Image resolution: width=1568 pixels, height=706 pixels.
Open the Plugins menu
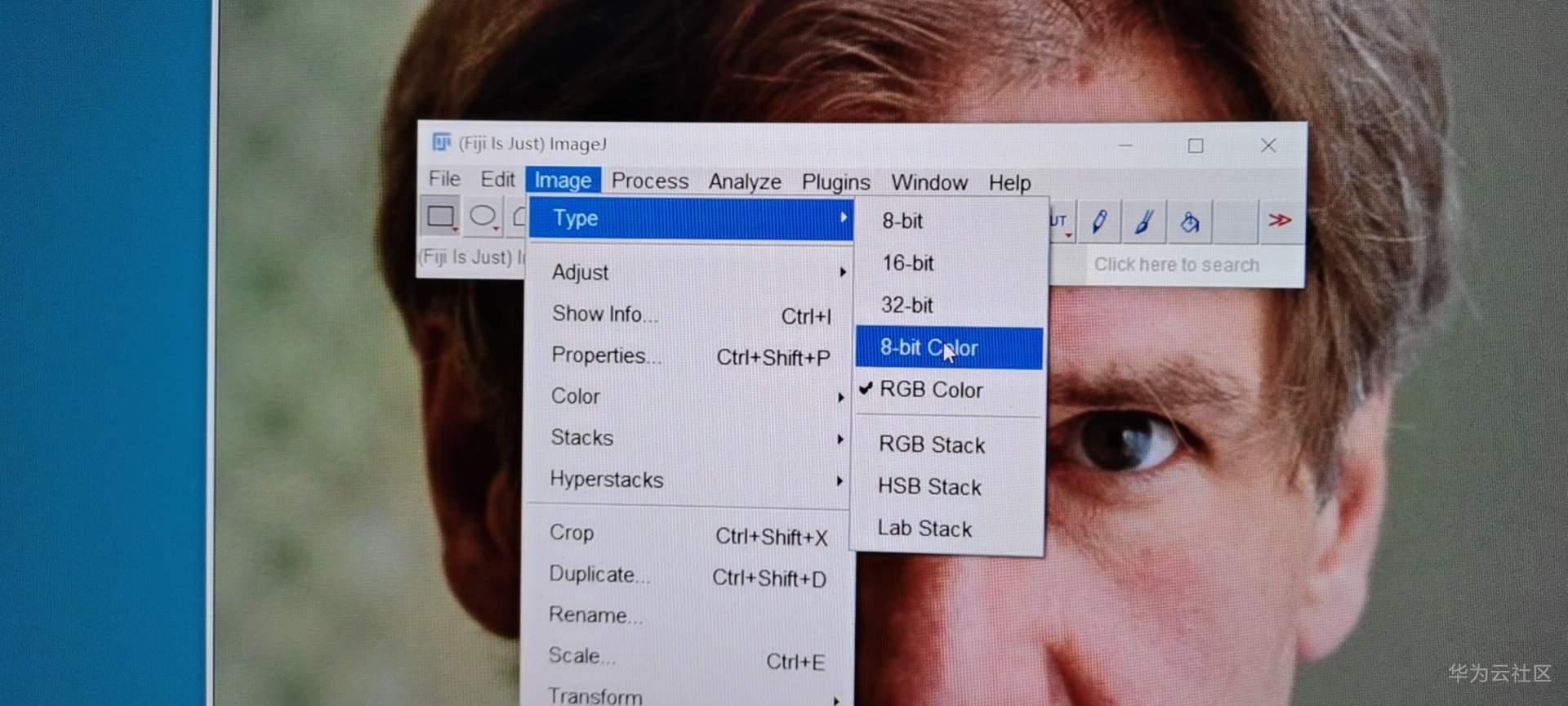click(x=835, y=182)
